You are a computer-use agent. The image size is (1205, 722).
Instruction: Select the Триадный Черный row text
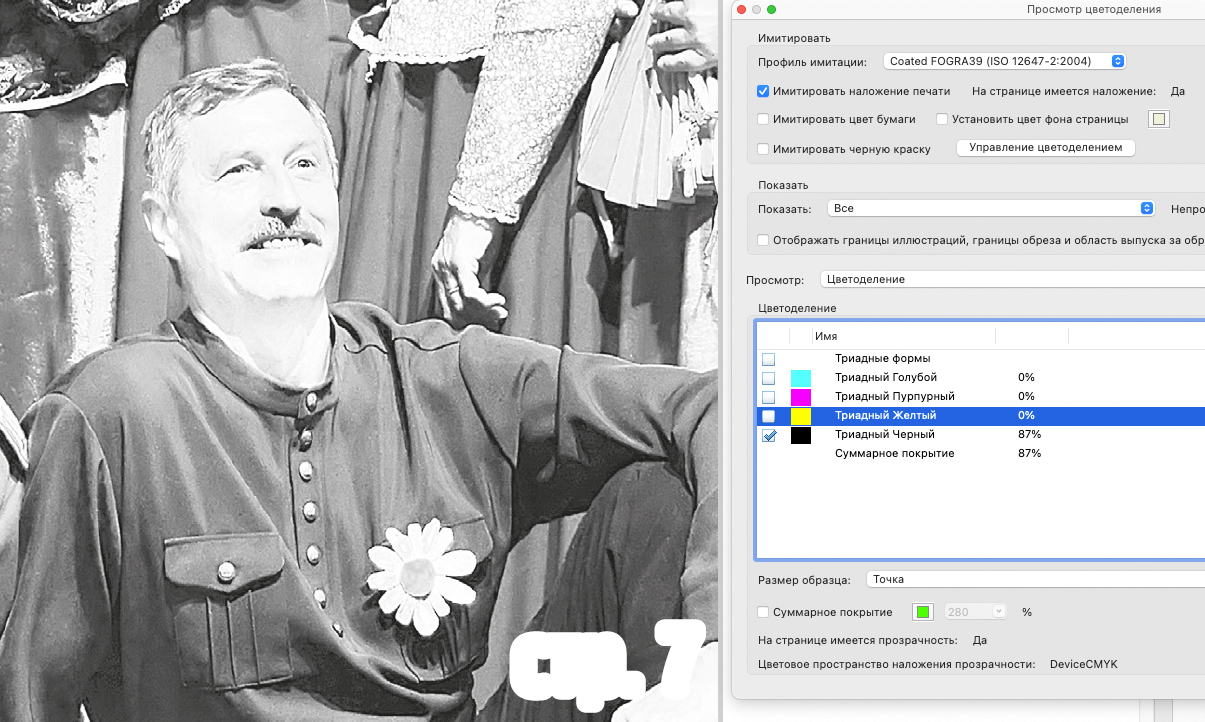click(x=885, y=434)
